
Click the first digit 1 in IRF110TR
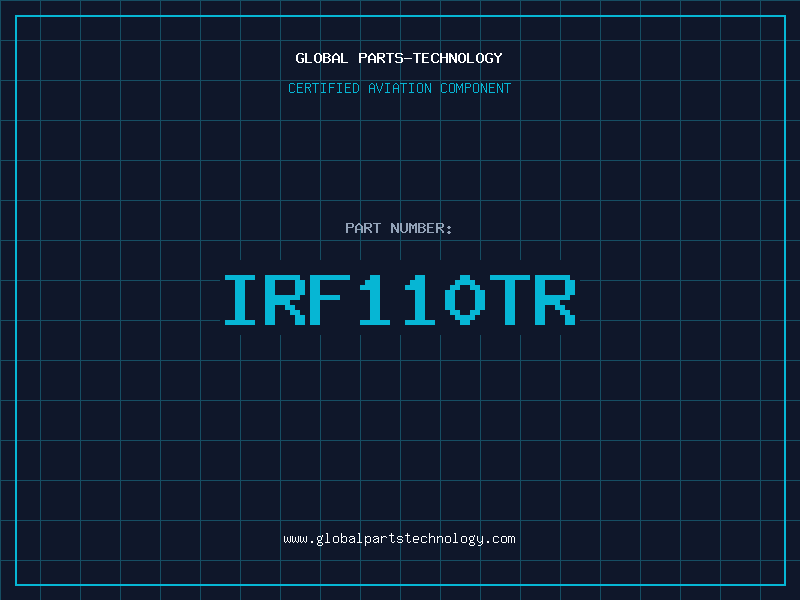376,300
